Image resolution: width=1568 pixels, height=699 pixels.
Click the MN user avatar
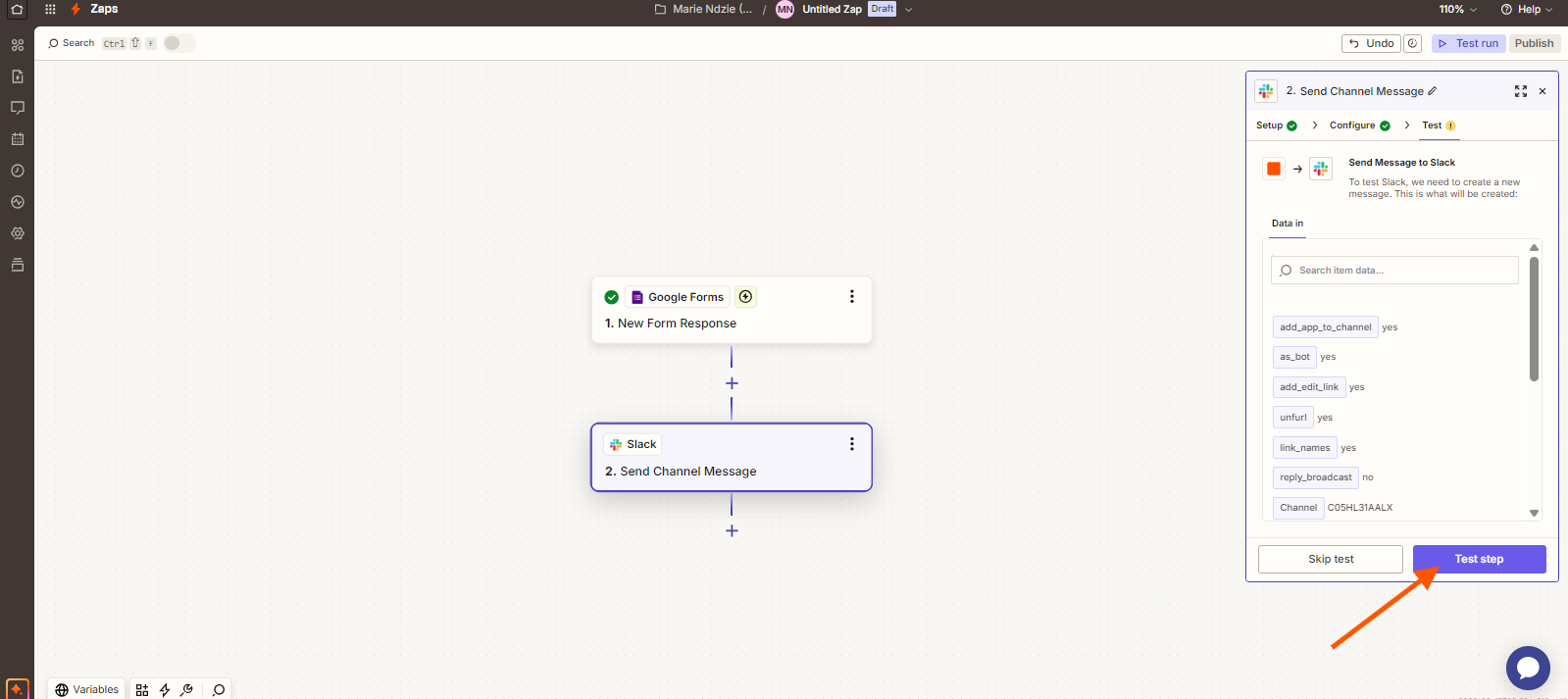(x=784, y=10)
